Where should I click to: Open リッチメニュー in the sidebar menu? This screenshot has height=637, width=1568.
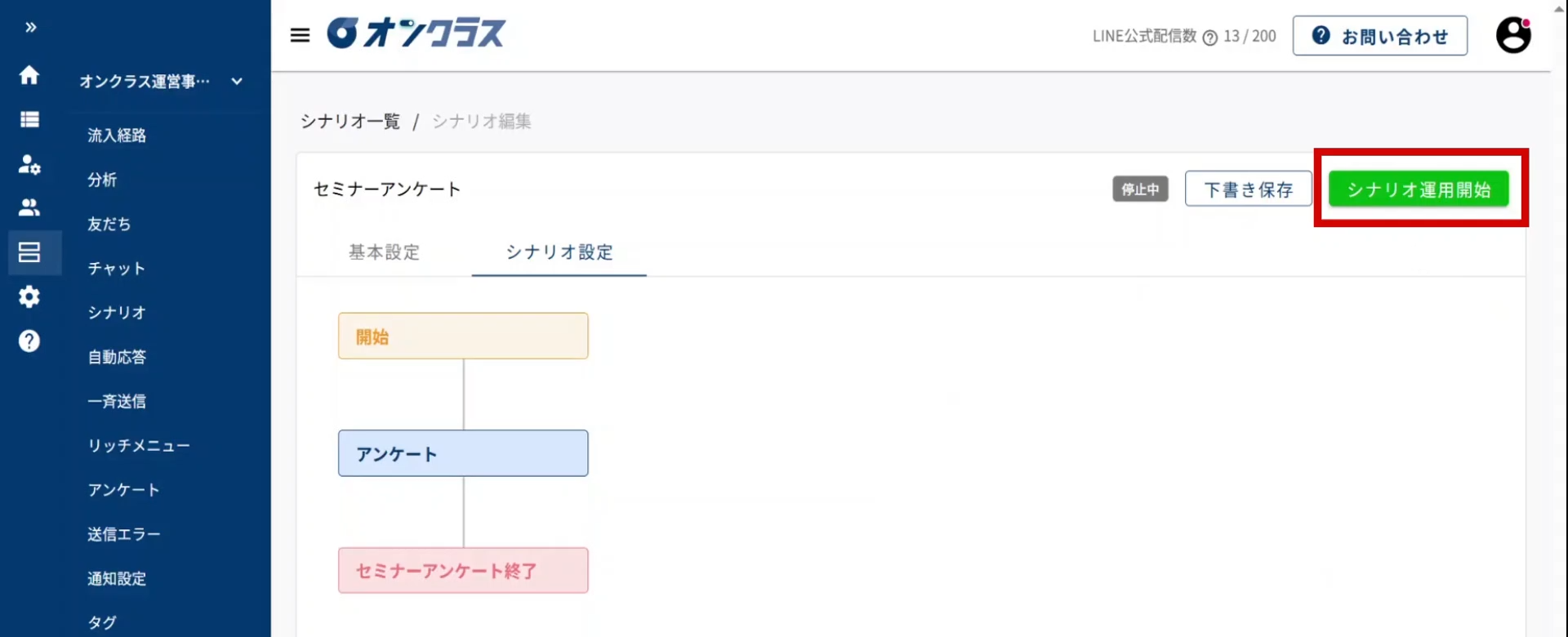[139, 446]
